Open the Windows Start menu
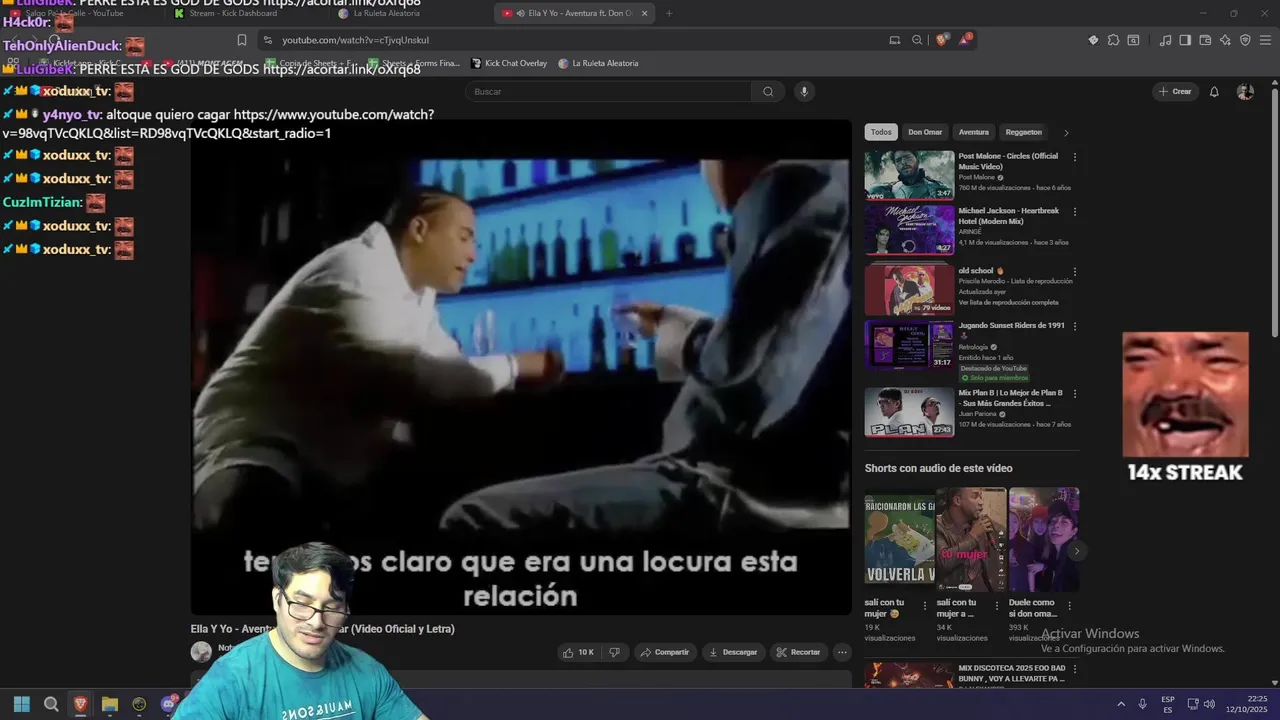1280x720 pixels. point(21,704)
